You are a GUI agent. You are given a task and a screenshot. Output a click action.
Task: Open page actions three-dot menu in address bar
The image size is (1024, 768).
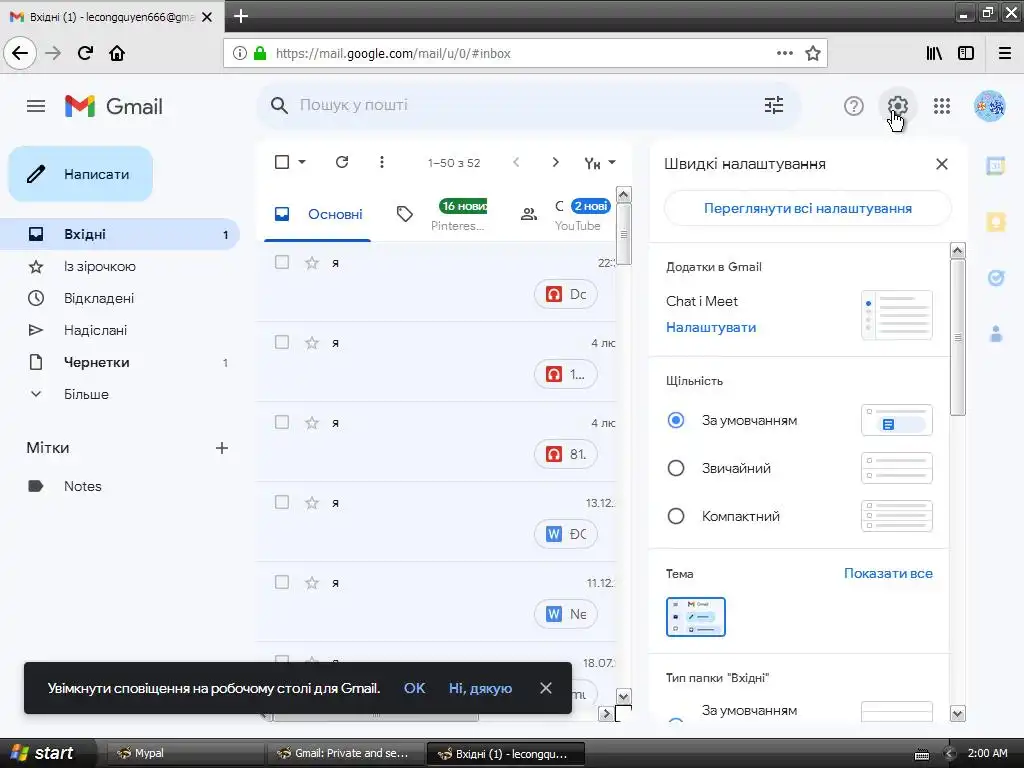tap(785, 53)
